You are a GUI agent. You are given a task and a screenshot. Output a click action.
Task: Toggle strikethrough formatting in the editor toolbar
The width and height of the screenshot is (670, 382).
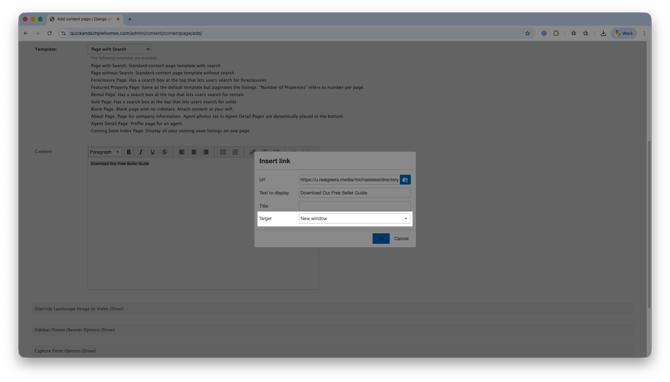click(165, 152)
